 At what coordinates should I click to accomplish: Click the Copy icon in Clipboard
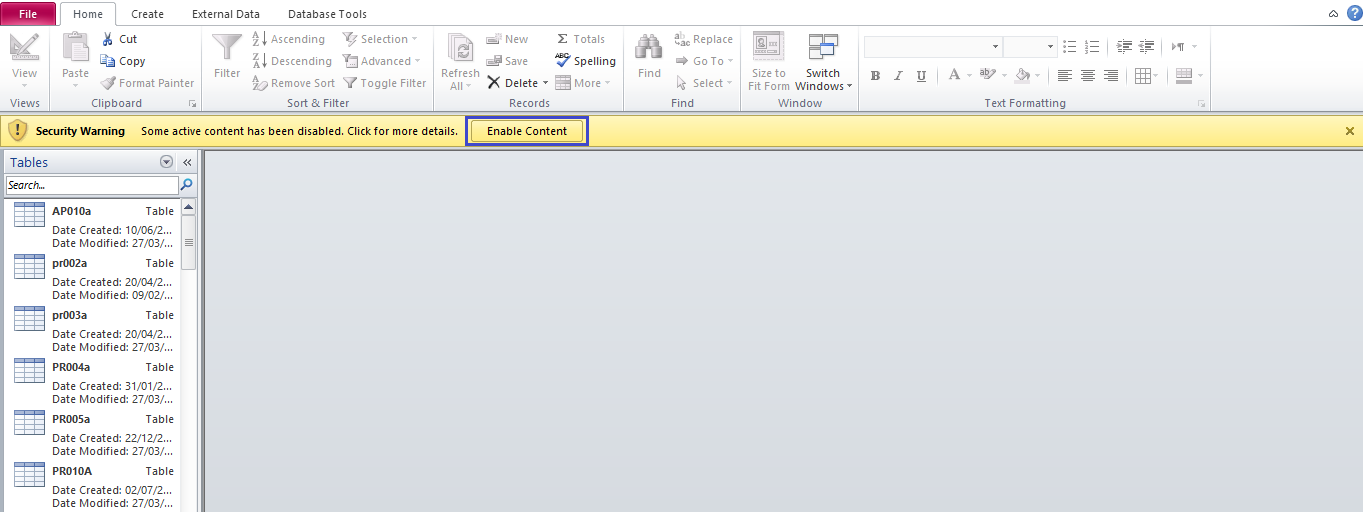(x=108, y=61)
